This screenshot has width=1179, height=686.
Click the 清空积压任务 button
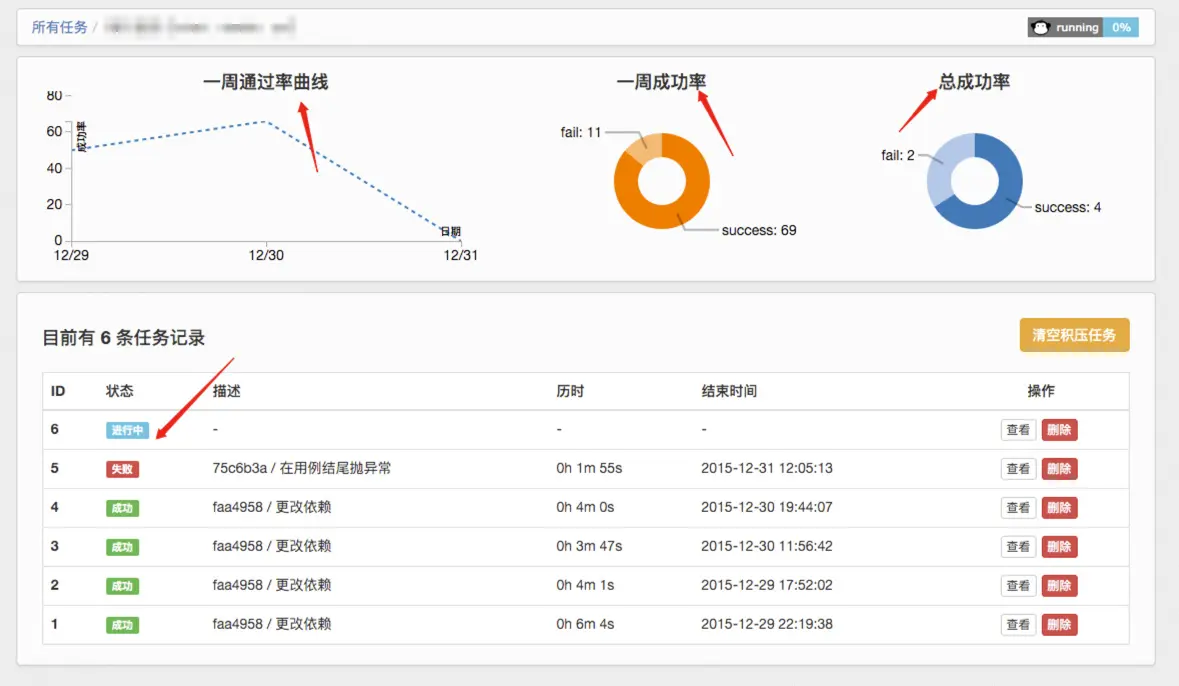click(1074, 335)
